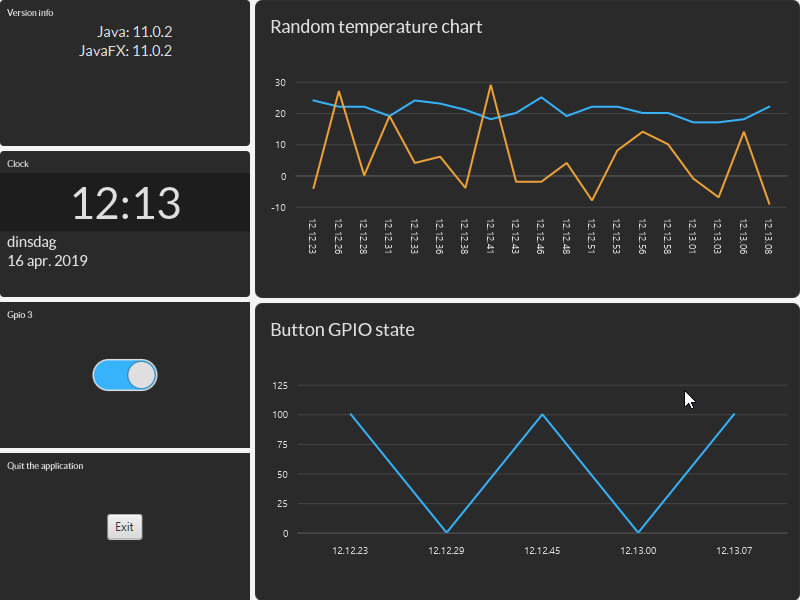Screen dimensions: 800x600
Task: Click the 12.13.08 label on temperature axis
Action: pyautogui.click(x=768, y=236)
